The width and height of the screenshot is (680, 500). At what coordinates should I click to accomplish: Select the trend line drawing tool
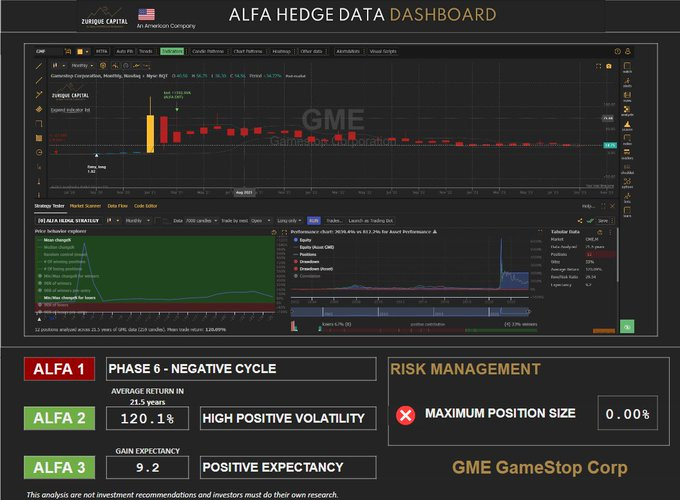point(39,66)
